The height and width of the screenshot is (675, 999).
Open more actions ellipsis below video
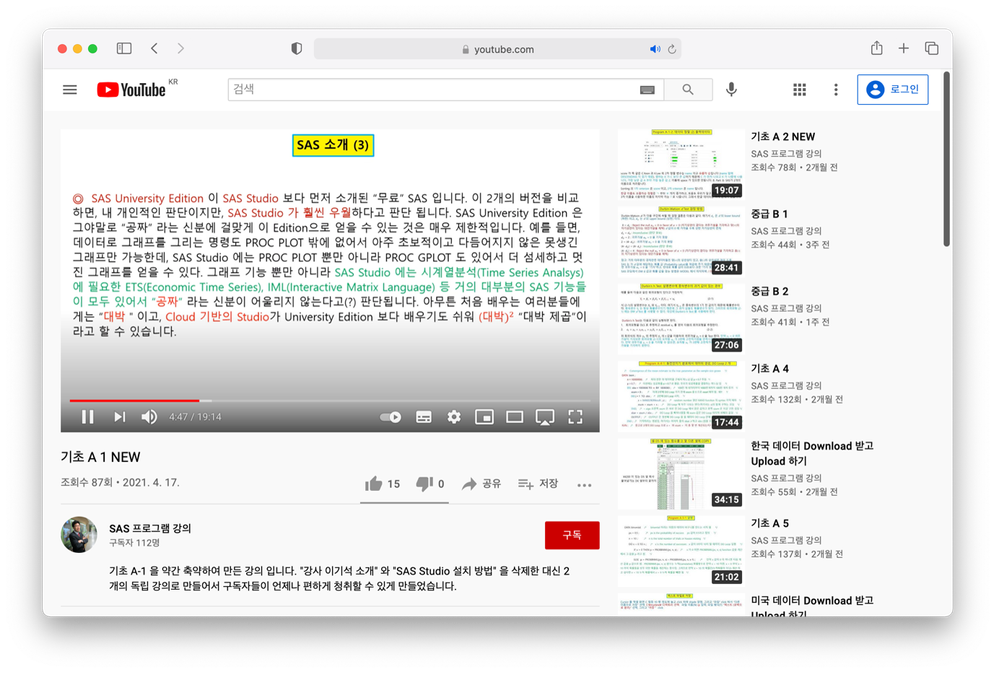coord(584,485)
